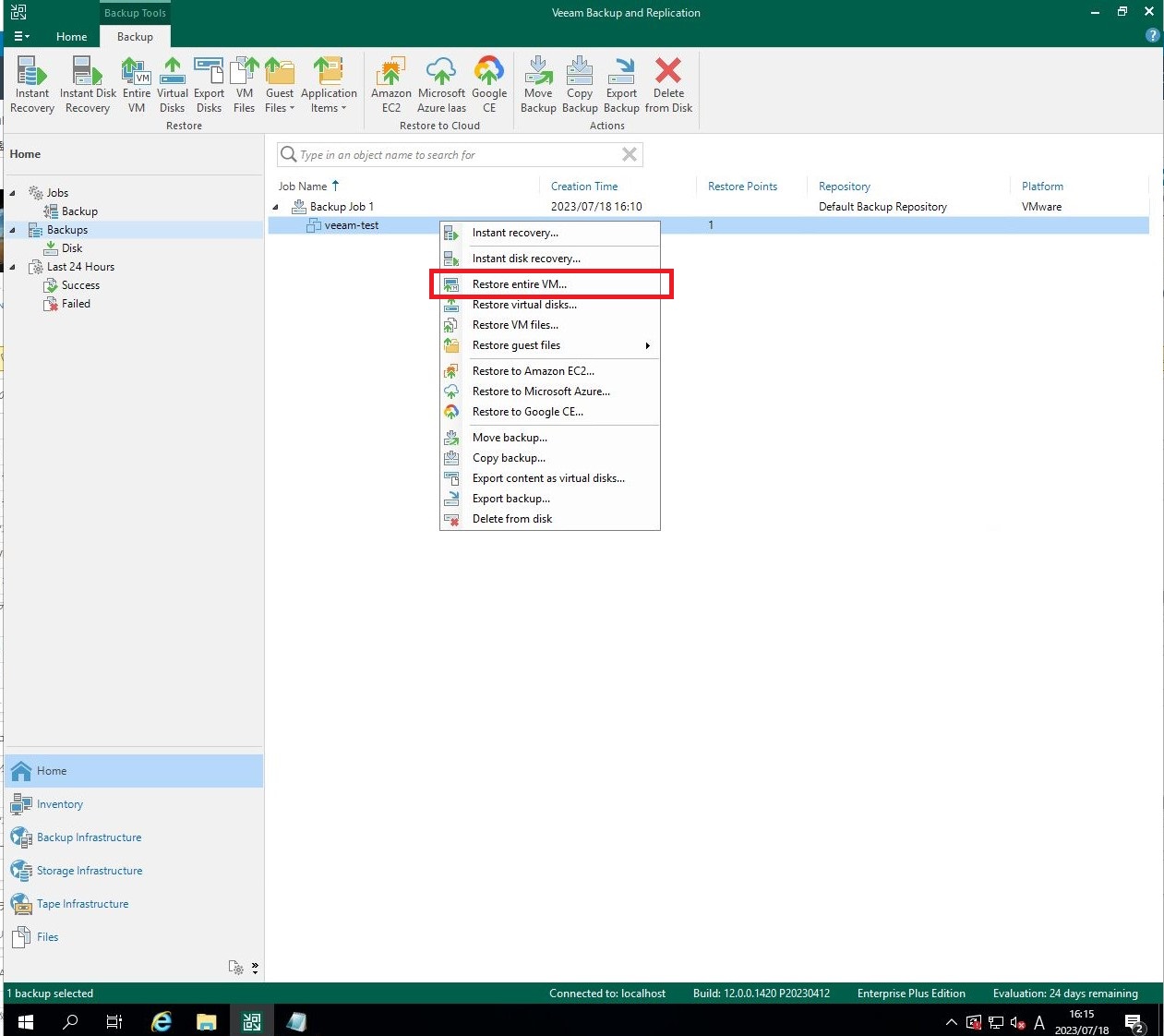The width and height of the screenshot is (1164, 1036).
Task: Choose Copy backup... menu entry
Action: (550, 458)
